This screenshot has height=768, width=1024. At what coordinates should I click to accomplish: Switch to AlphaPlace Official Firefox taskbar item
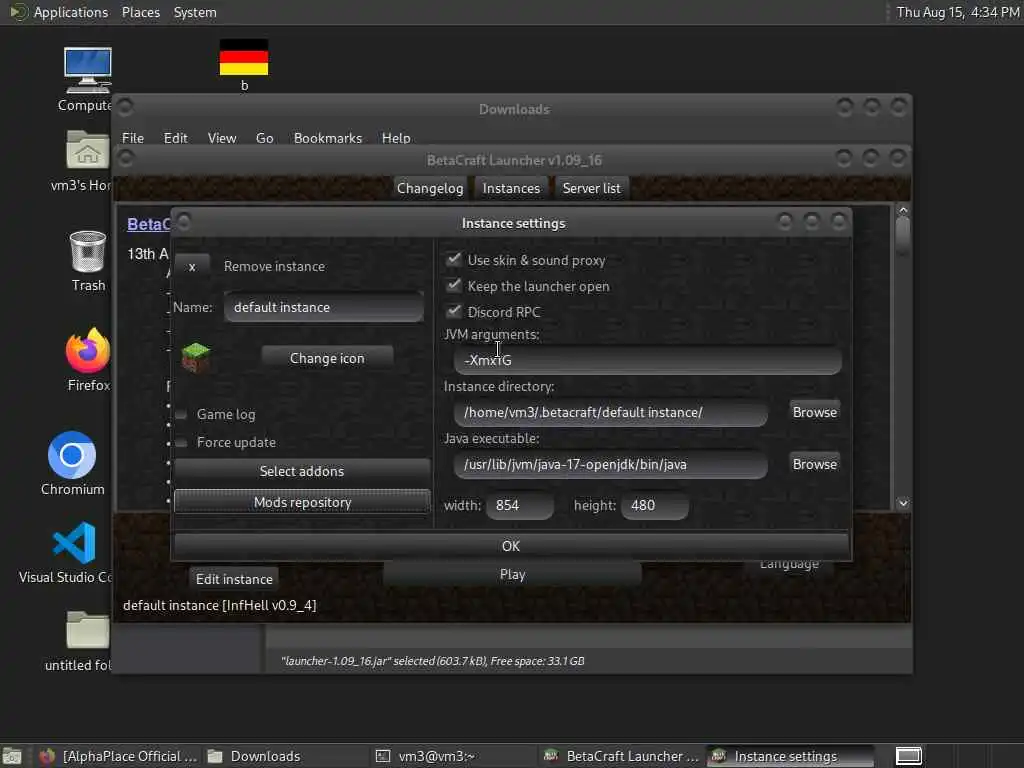pyautogui.click(x=118, y=756)
